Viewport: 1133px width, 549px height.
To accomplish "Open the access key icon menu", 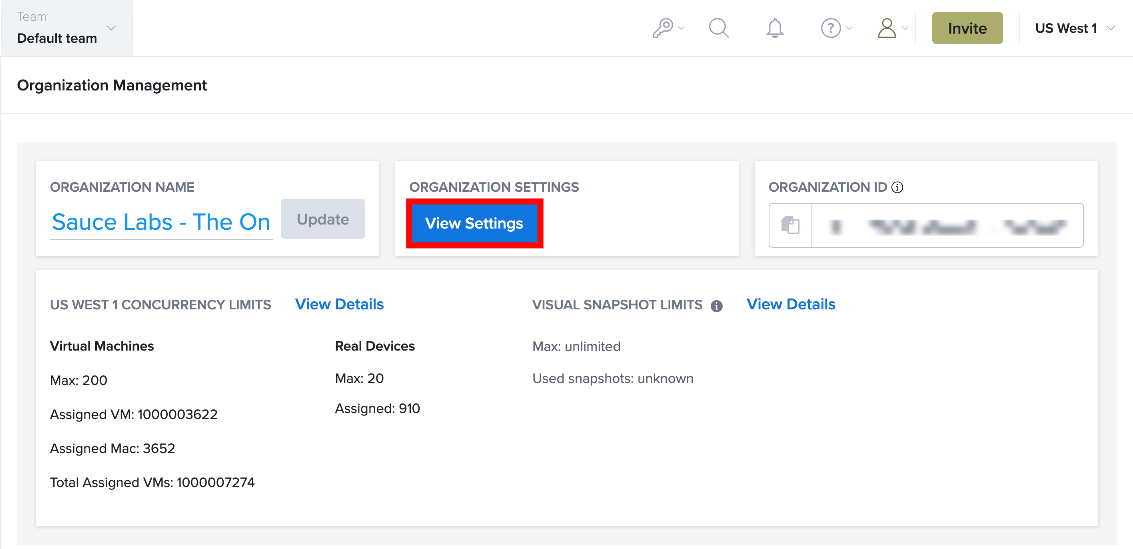I will [668, 28].
